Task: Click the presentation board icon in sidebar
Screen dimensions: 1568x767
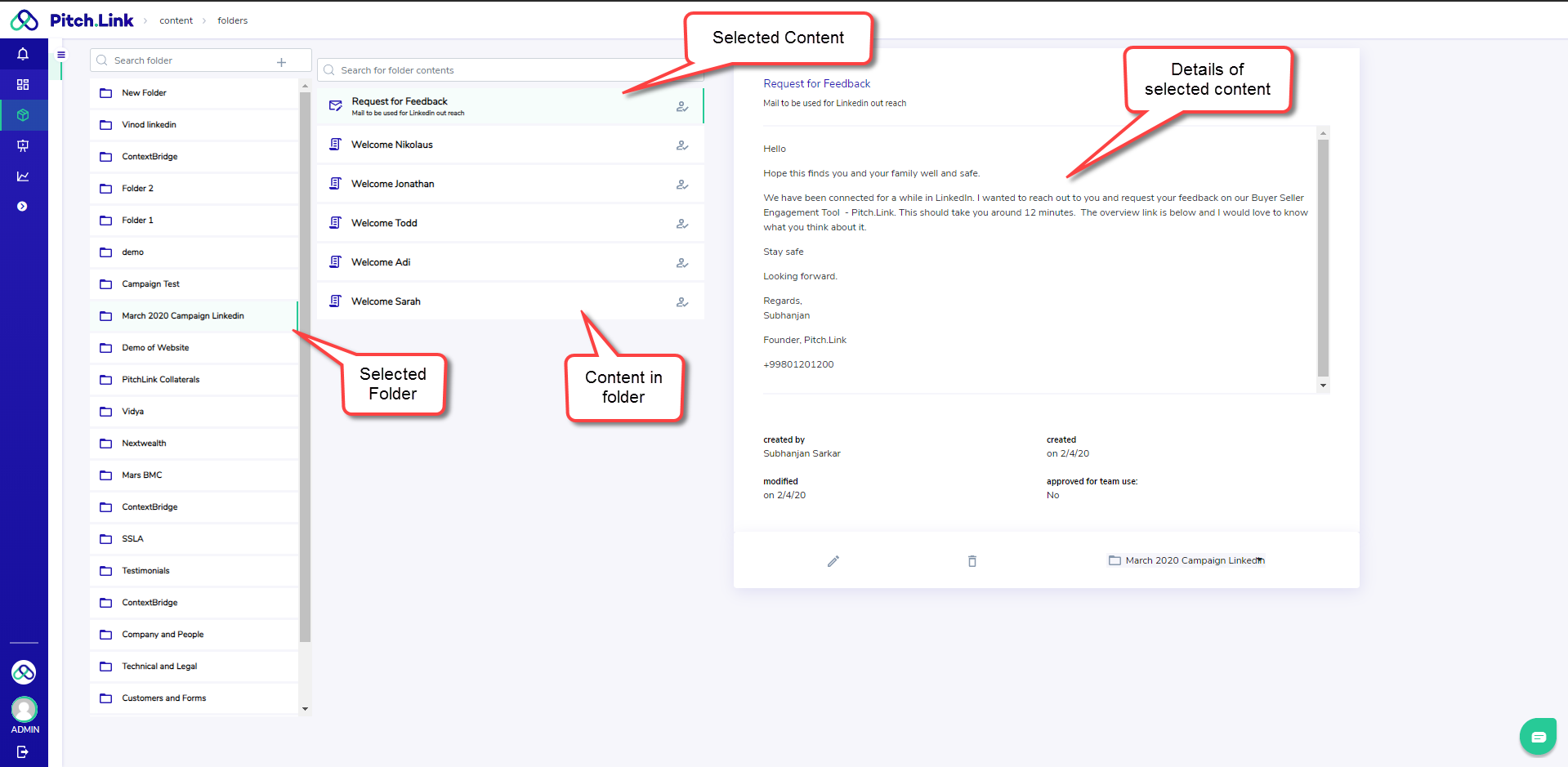Action: (23, 145)
